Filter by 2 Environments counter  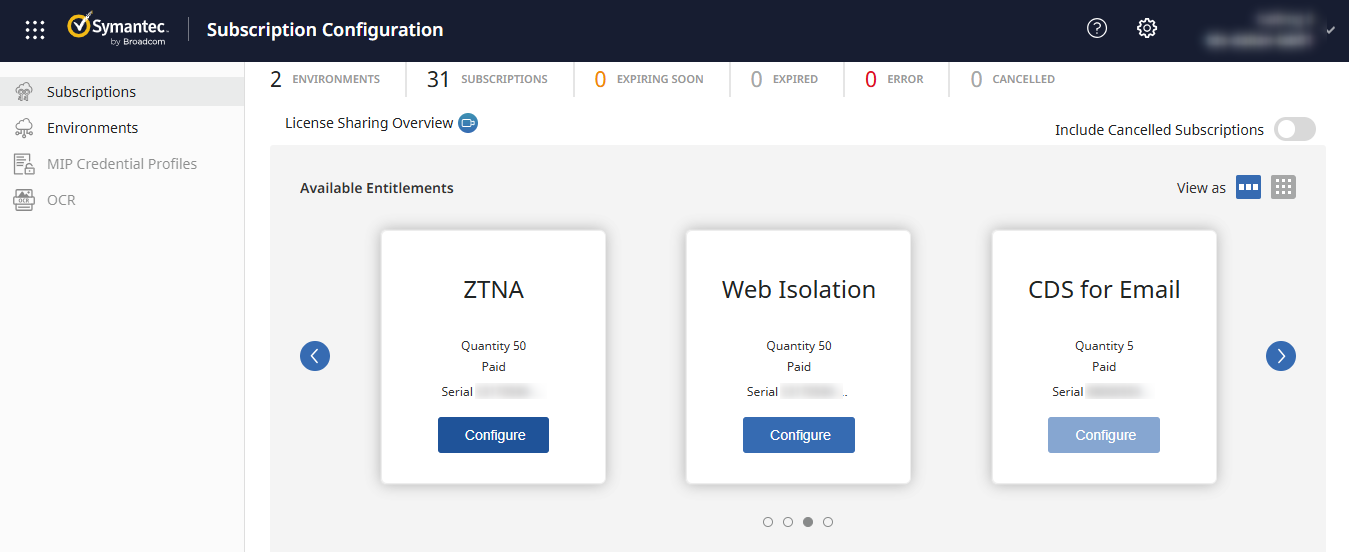pyautogui.click(x=325, y=79)
